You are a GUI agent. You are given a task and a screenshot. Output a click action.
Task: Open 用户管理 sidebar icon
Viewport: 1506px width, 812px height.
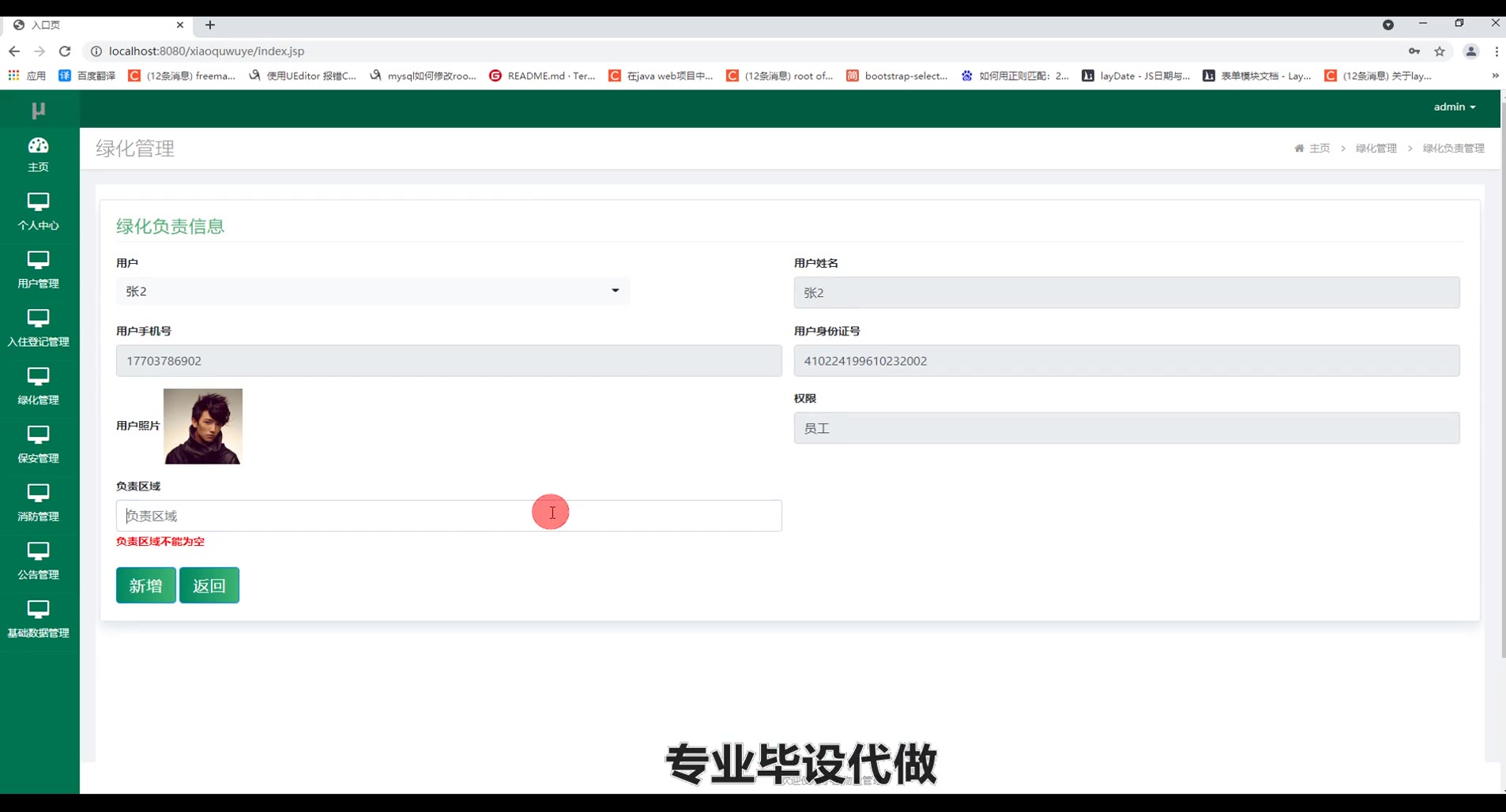(38, 261)
